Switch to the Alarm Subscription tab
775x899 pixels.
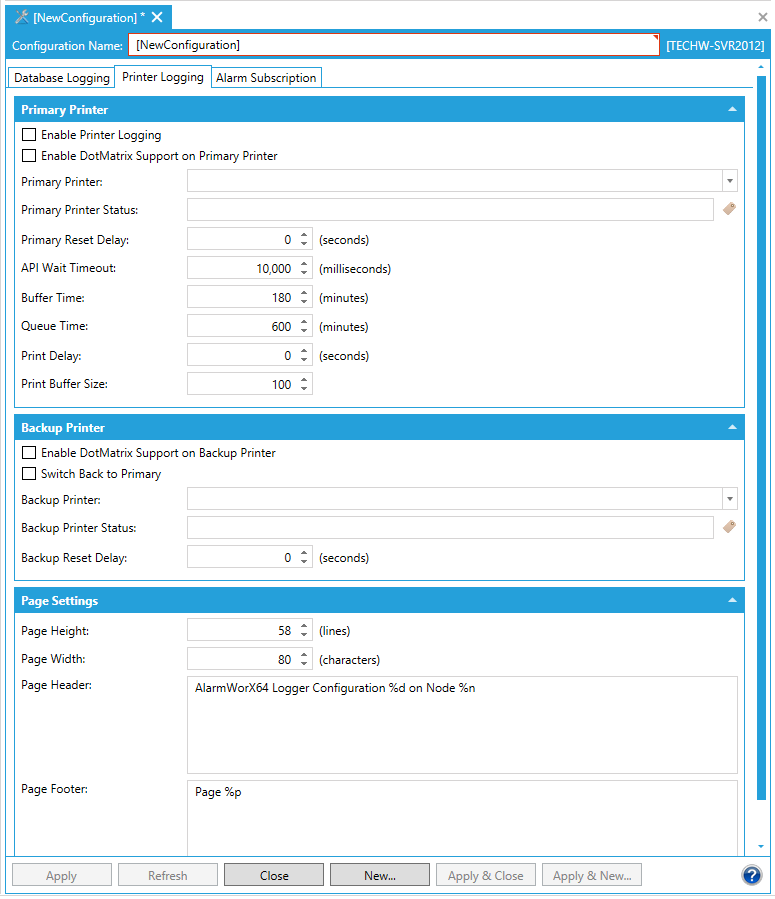click(x=266, y=78)
